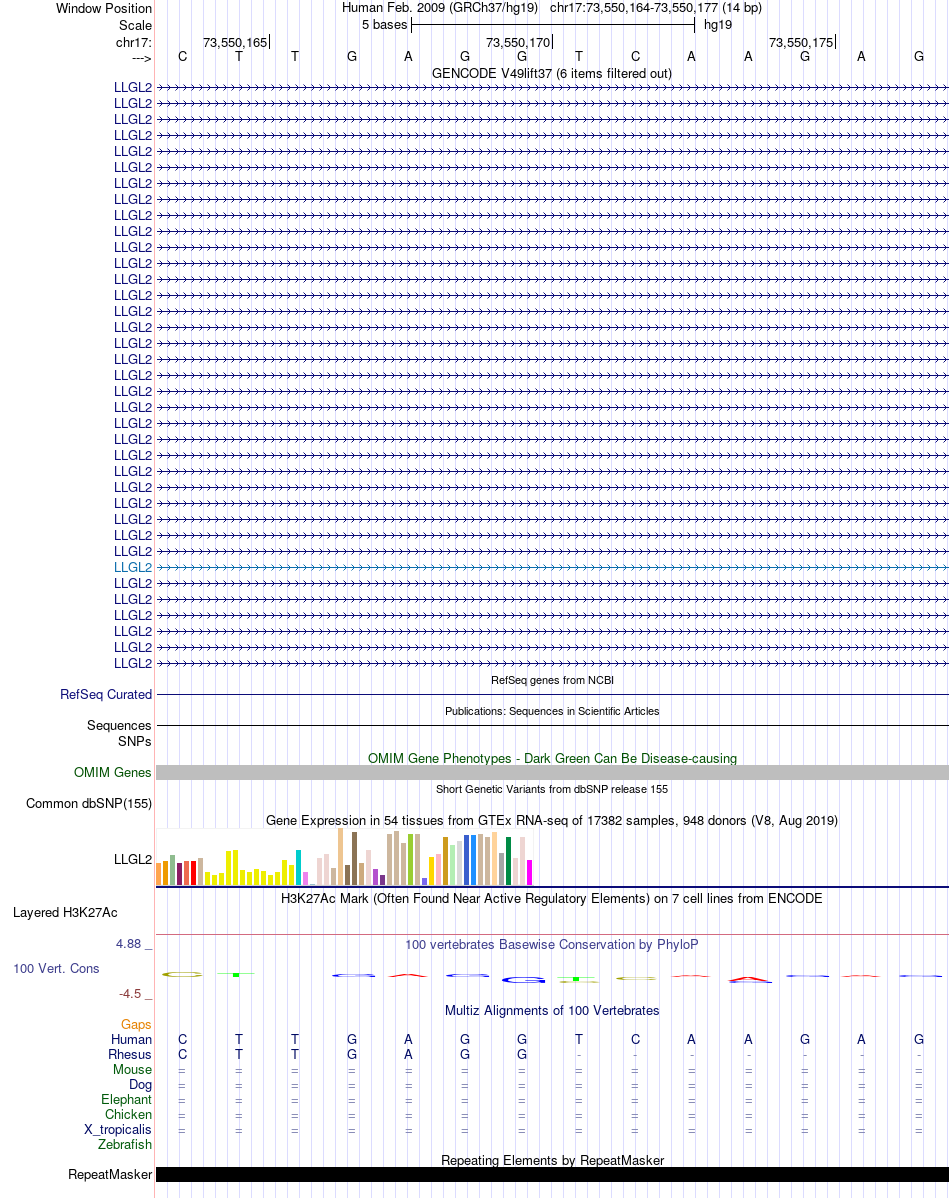The image size is (950, 1198).
Task: Click the OMIM Genes track label
Action: point(112,772)
